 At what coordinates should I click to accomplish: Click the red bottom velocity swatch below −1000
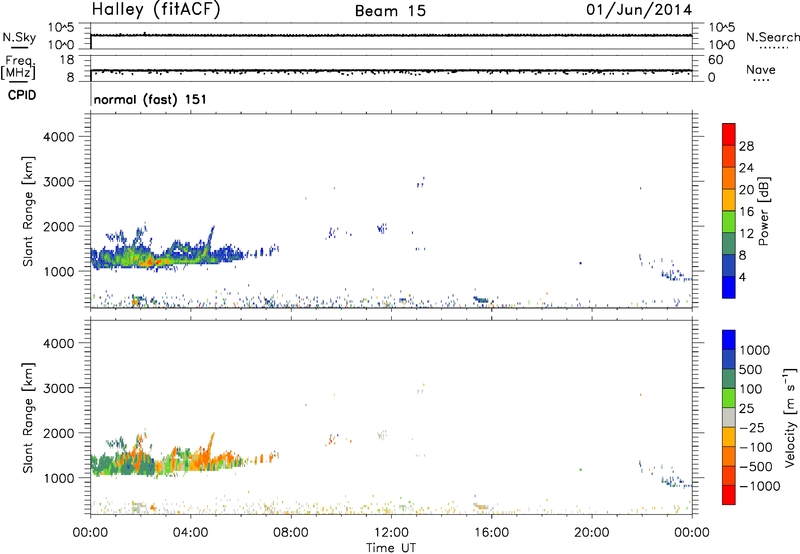coord(729,495)
